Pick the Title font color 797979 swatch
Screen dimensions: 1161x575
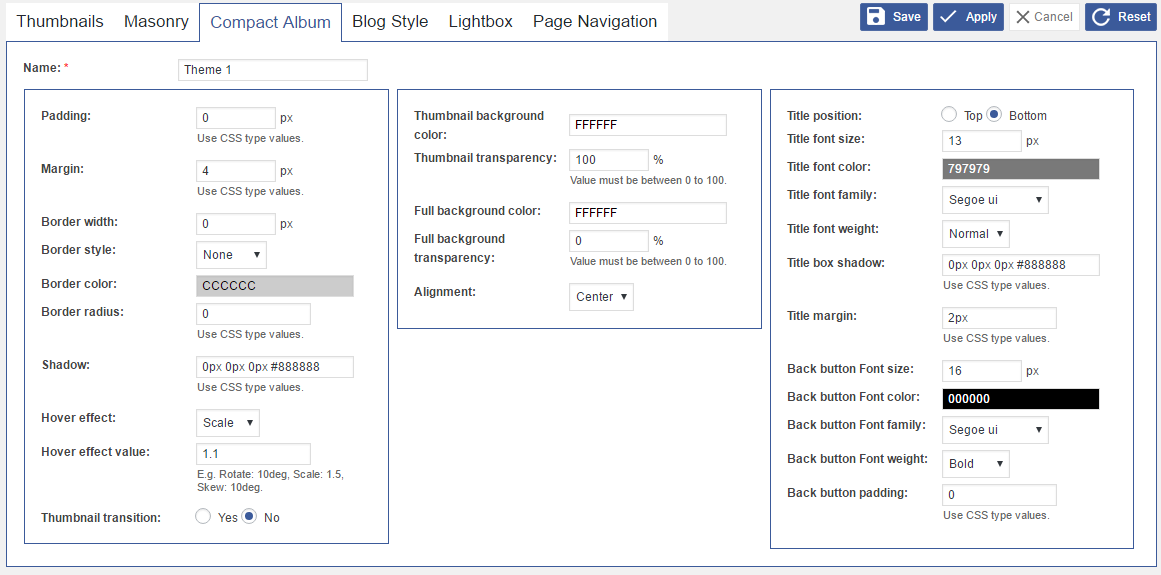point(1020,169)
